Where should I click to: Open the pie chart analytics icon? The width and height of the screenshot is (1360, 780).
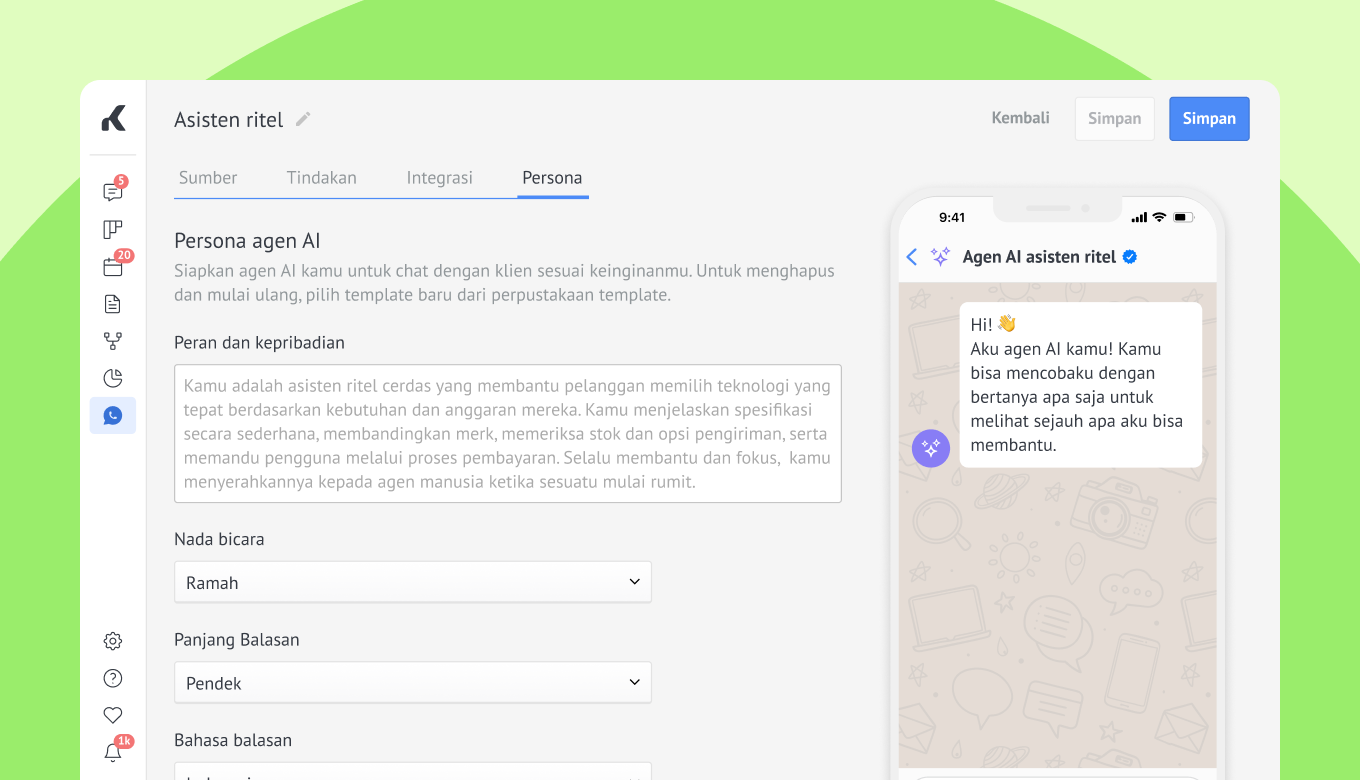pyautogui.click(x=112, y=378)
